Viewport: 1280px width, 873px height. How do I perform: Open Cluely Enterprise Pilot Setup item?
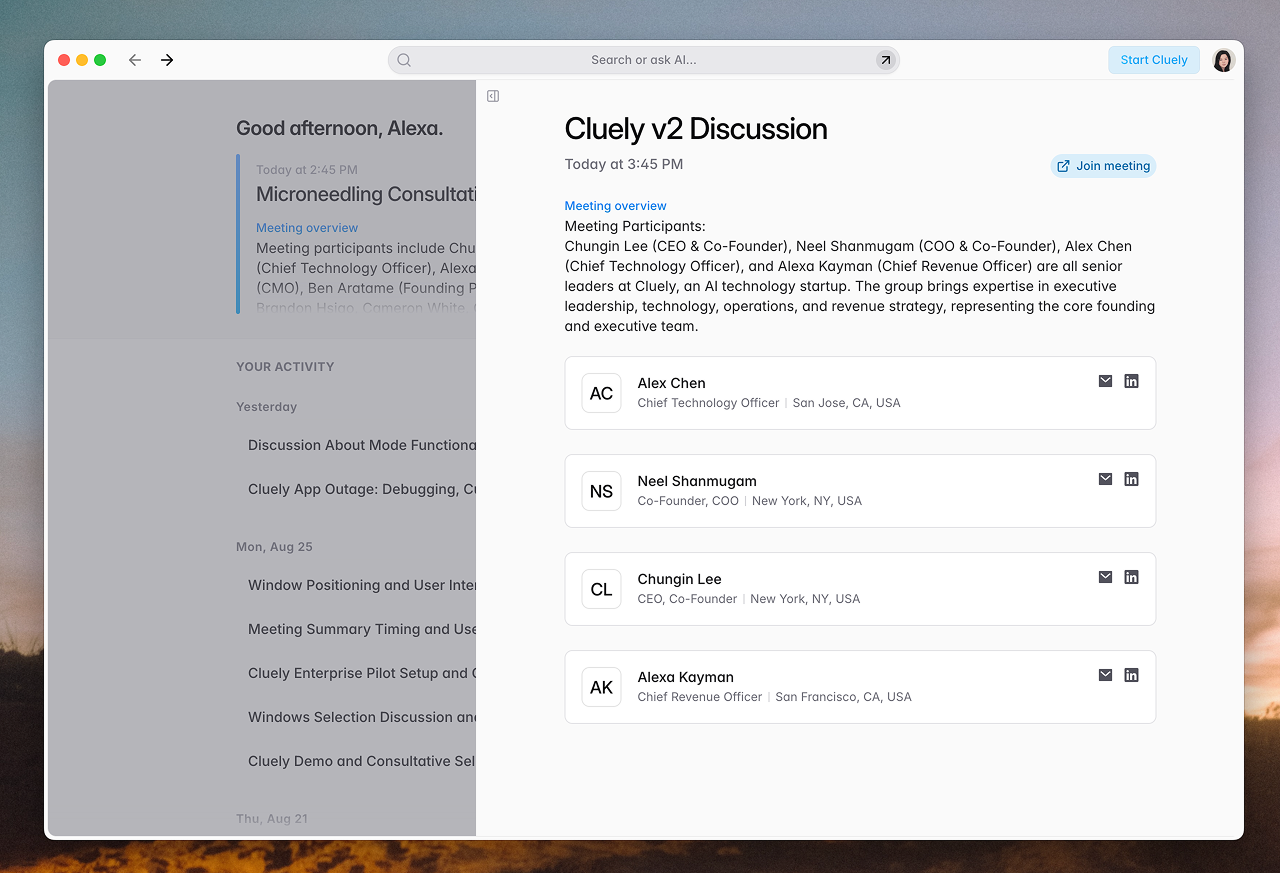coord(362,673)
